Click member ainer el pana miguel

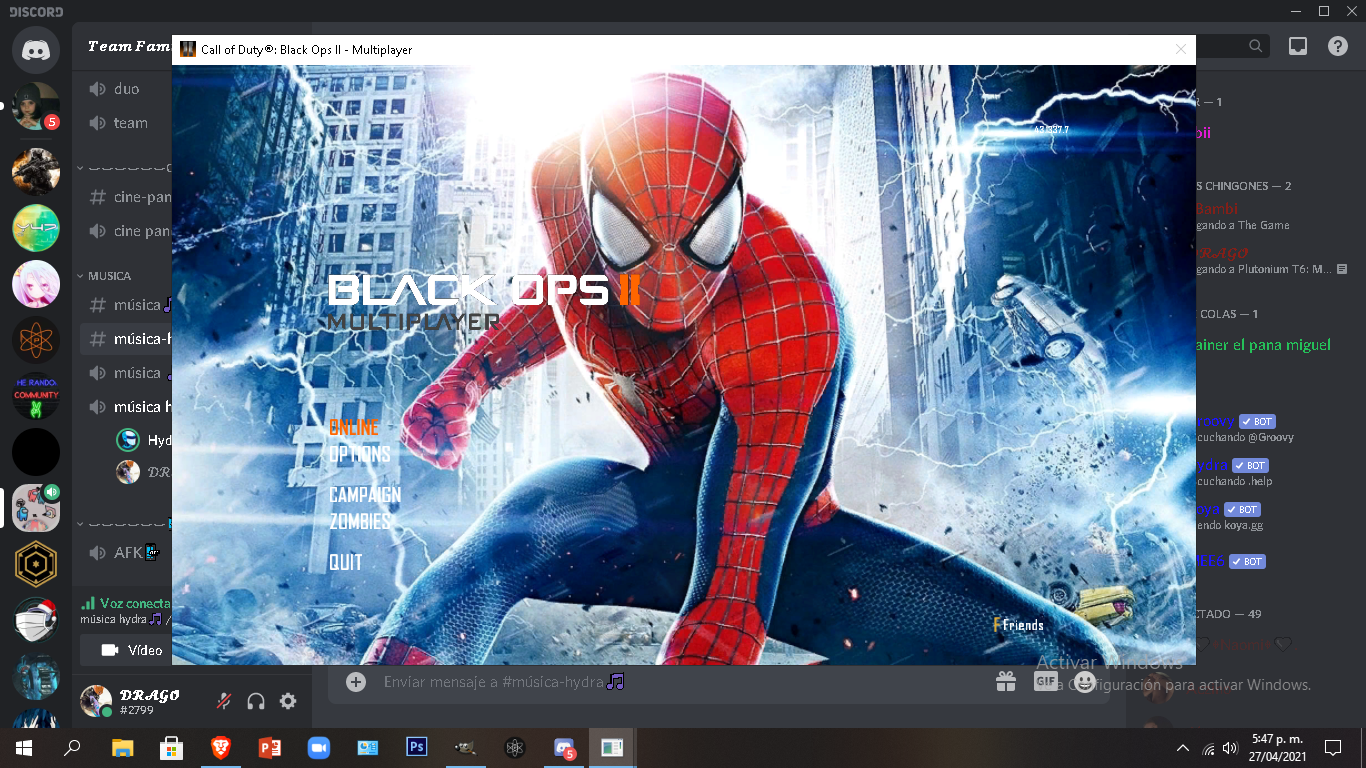coord(1264,345)
